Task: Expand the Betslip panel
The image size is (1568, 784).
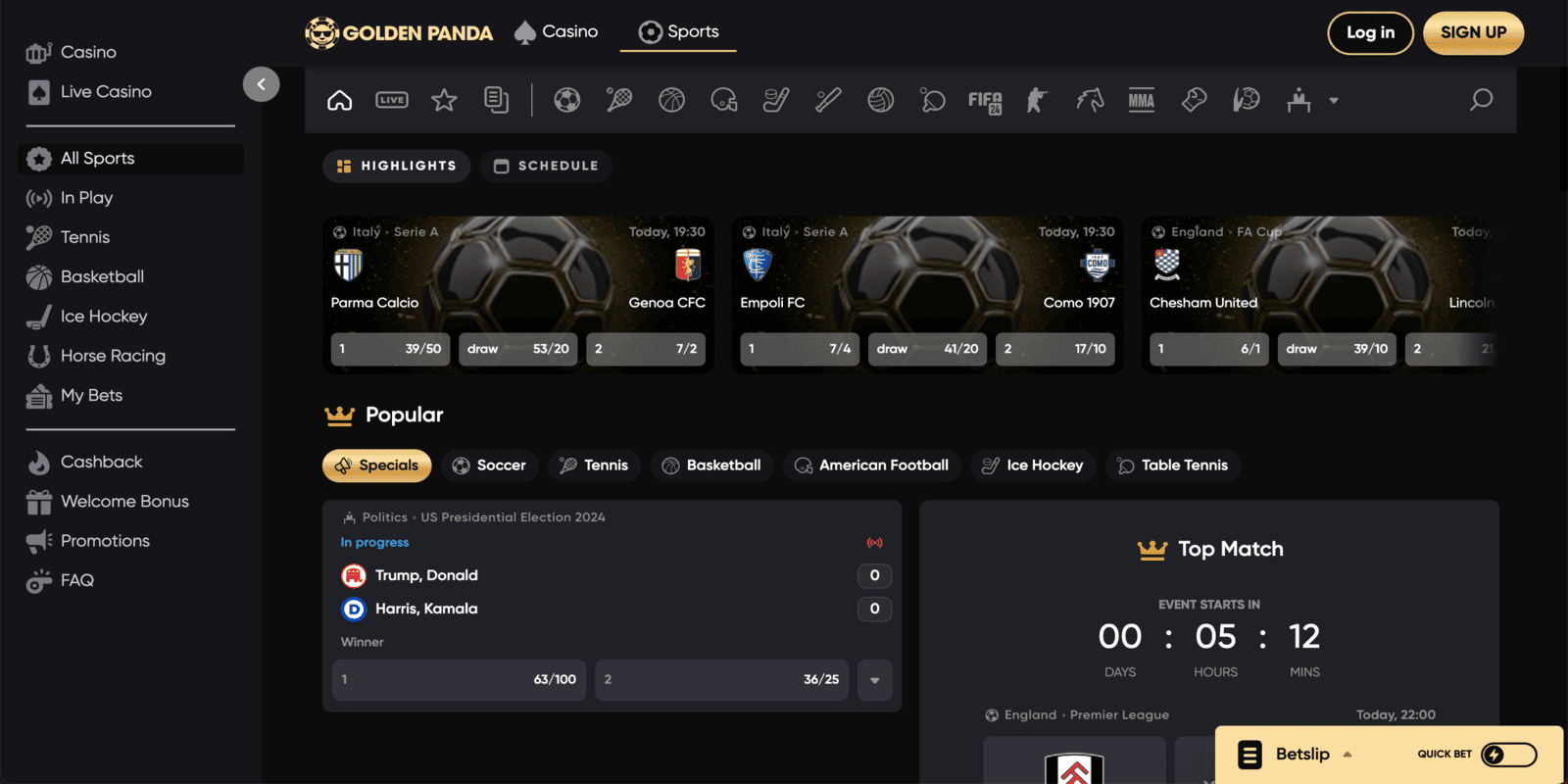Action: [x=1302, y=755]
